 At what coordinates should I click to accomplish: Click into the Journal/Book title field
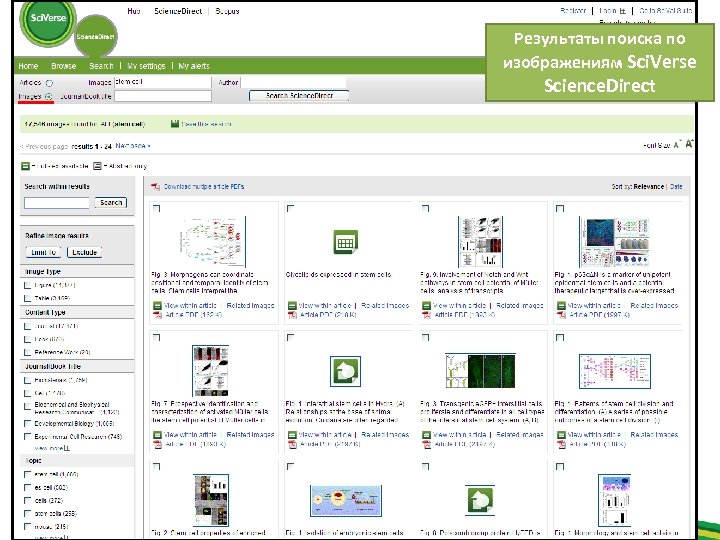pyautogui.click(x=163, y=96)
